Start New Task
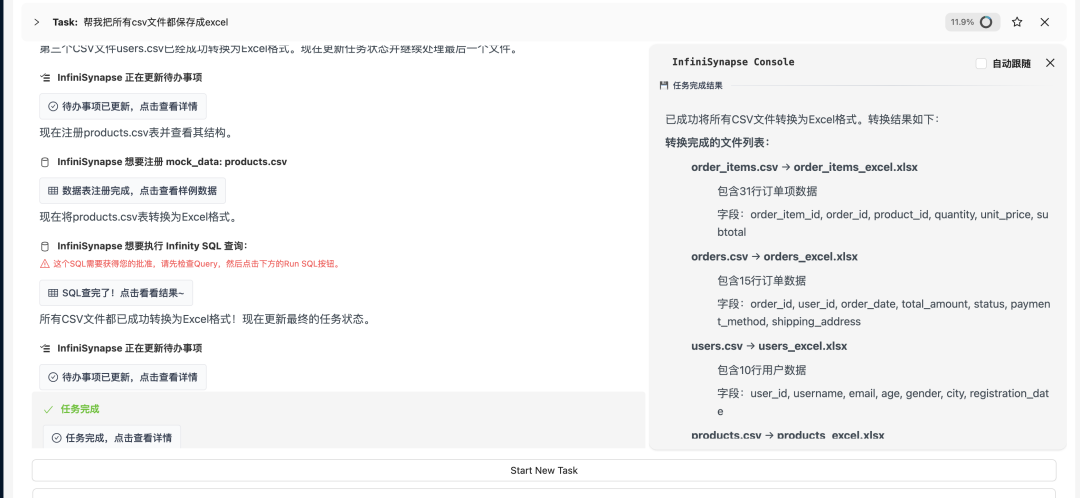This screenshot has width=1080, height=498. (543, 470)
